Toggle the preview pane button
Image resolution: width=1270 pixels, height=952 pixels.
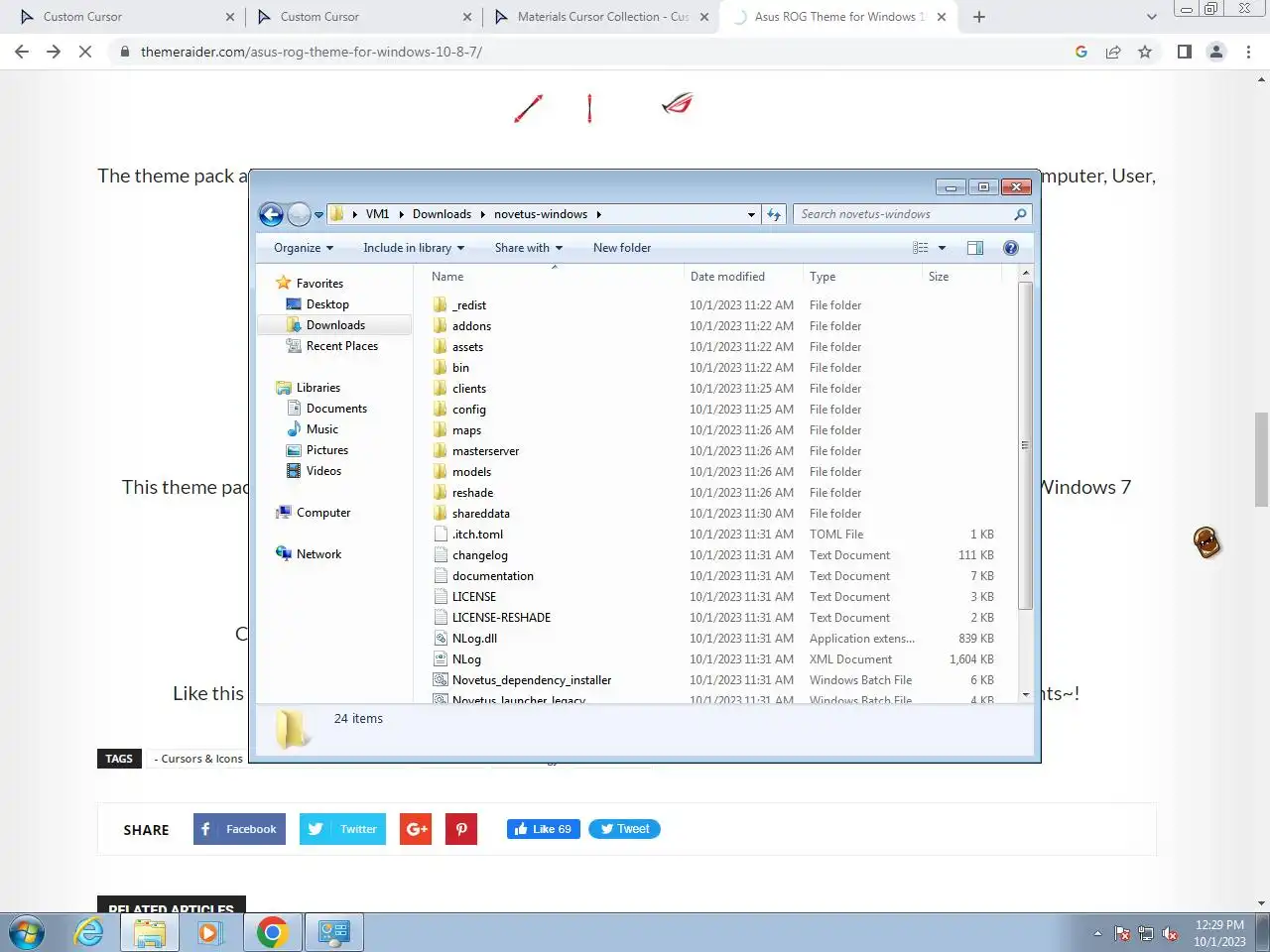coord(975,248)
